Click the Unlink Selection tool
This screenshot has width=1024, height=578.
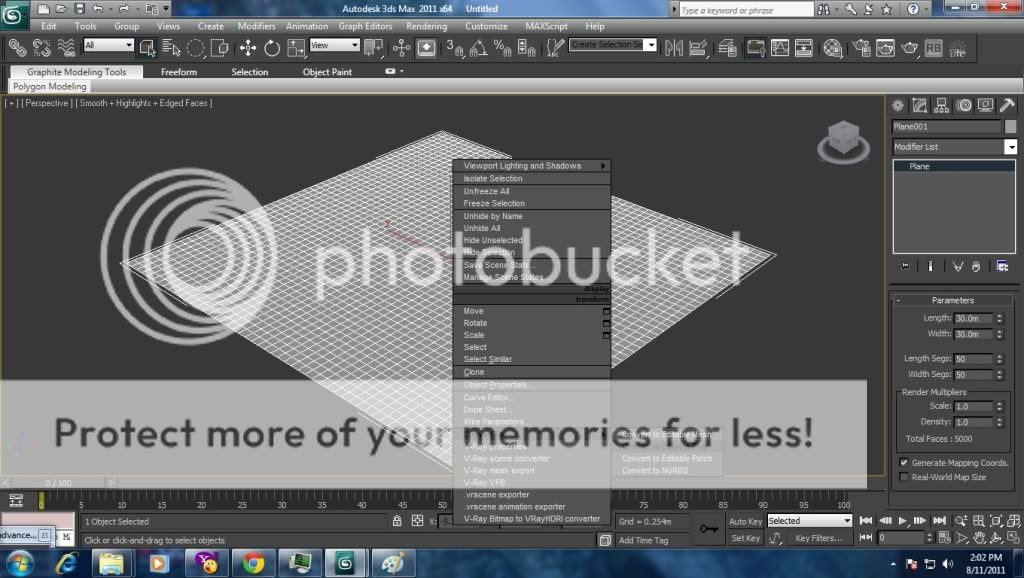(x=42, y=48)
